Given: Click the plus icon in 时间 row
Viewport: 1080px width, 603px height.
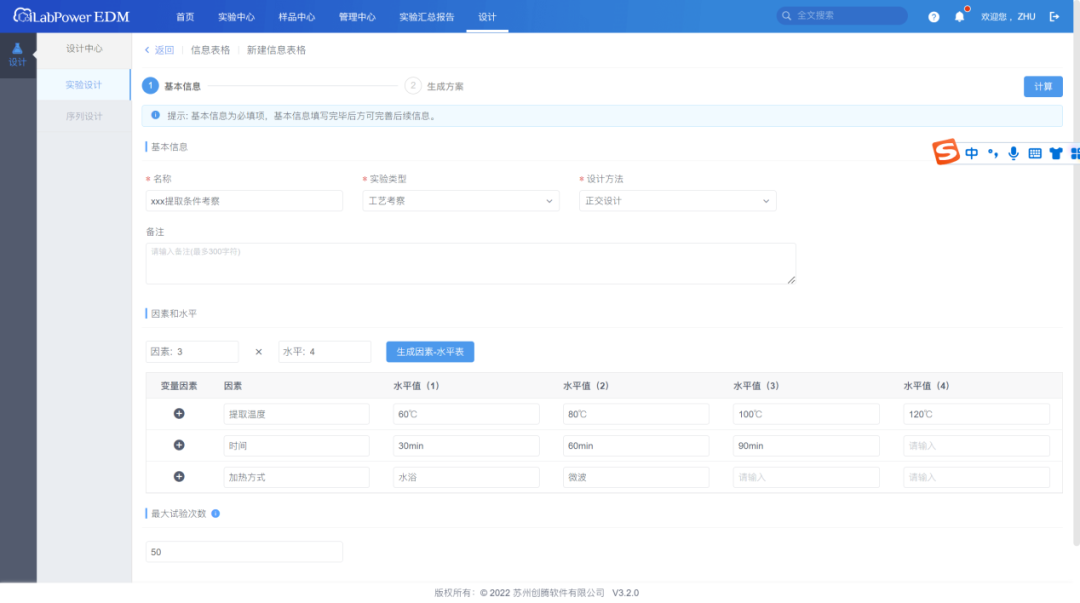Looking at the screenshot, I should point(179,445).
